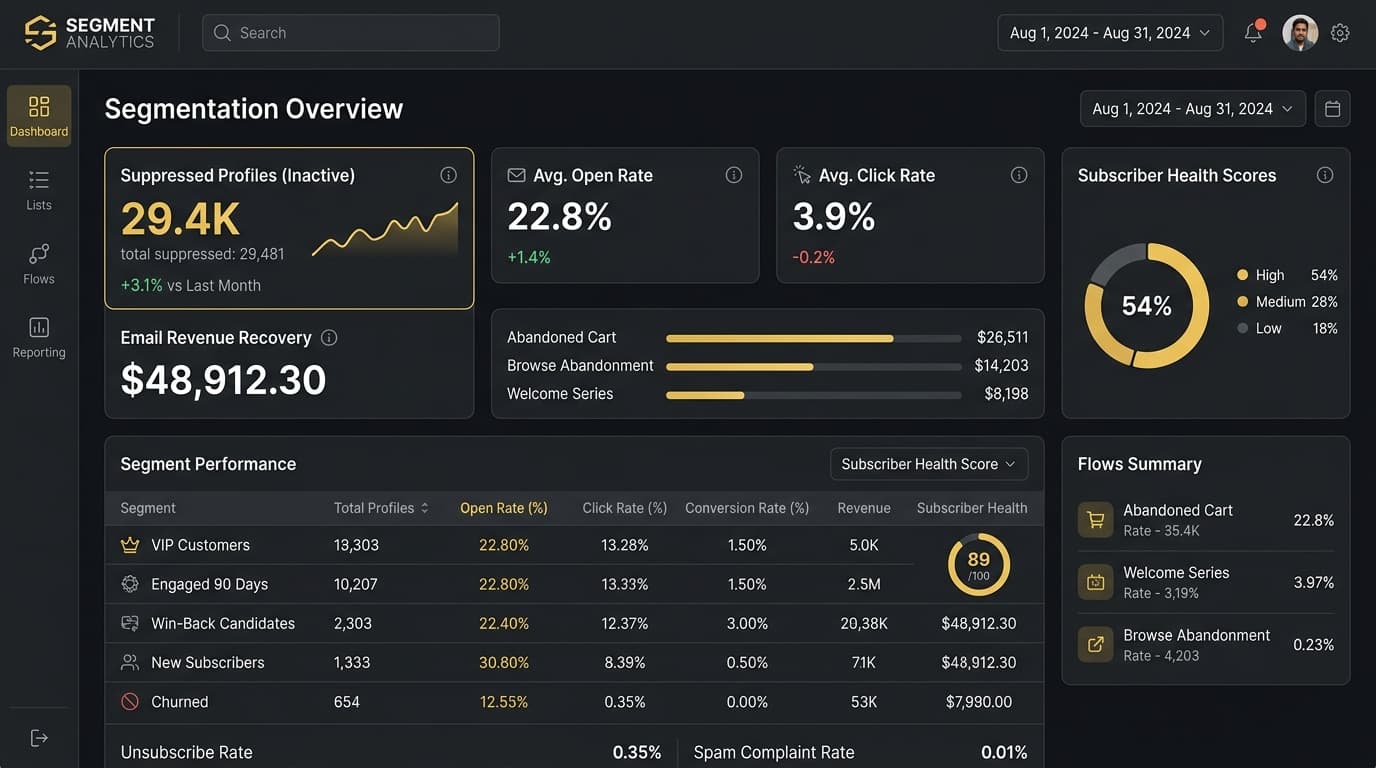The width and height of the screenshot is (1376, 768).
Task: Click the notification bell icon
Action: click(1253, 33)
